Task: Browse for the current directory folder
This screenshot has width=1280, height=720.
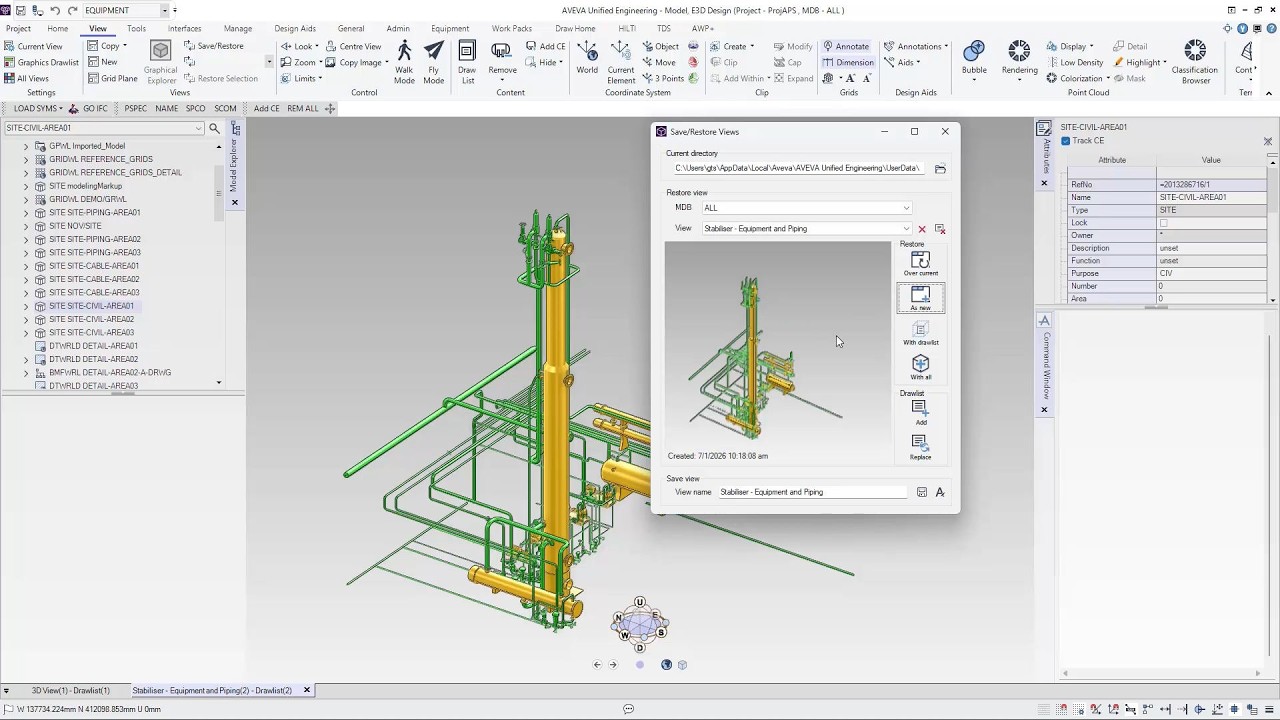Action: click(x=940, y=169)
